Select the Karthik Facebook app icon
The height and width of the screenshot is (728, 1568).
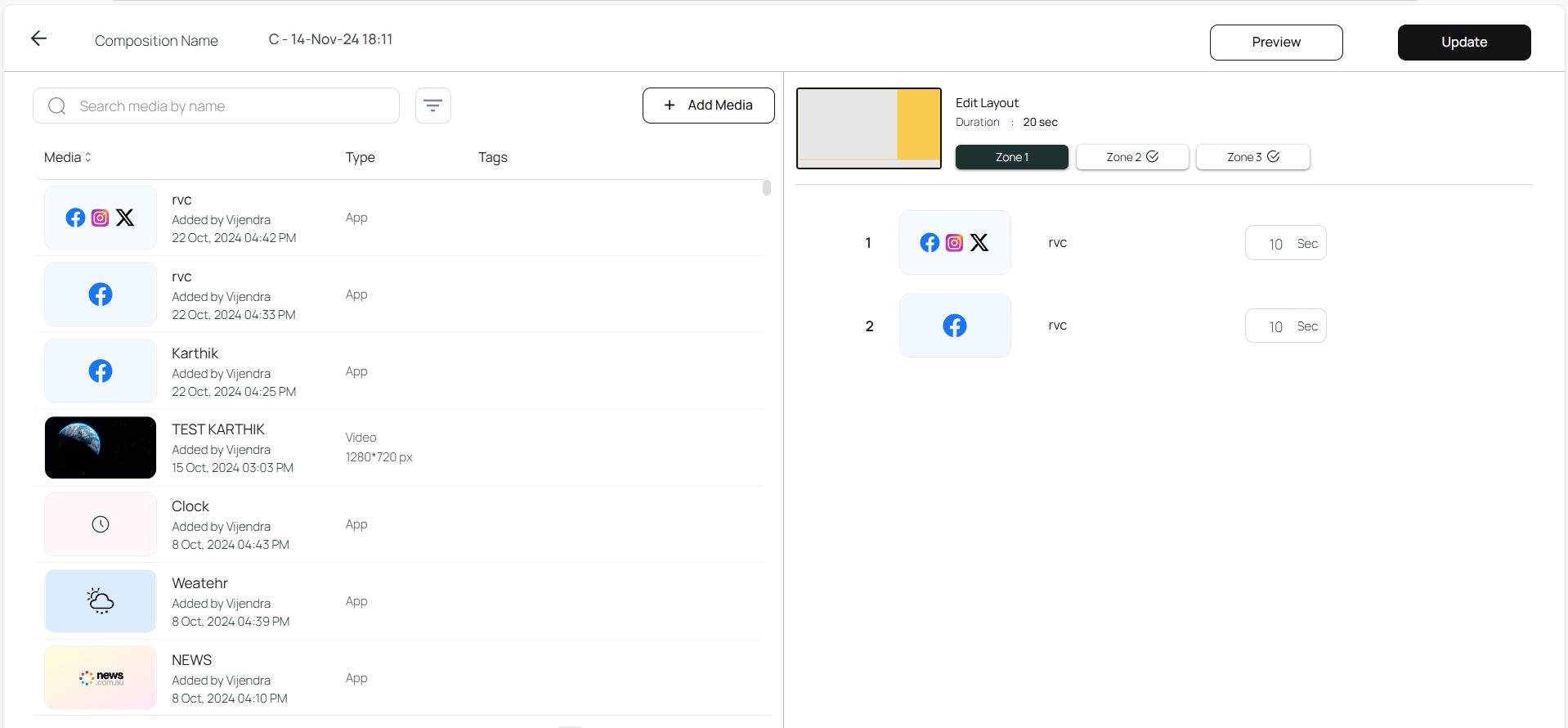click(101, 371)
